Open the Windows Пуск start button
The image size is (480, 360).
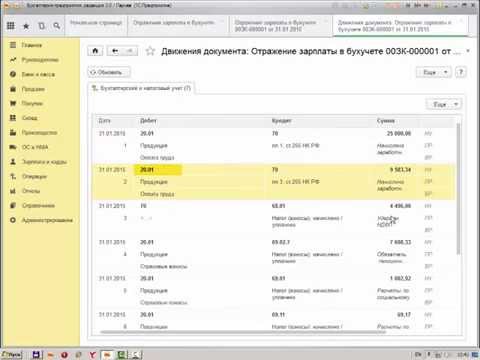(x=12, y=355)
